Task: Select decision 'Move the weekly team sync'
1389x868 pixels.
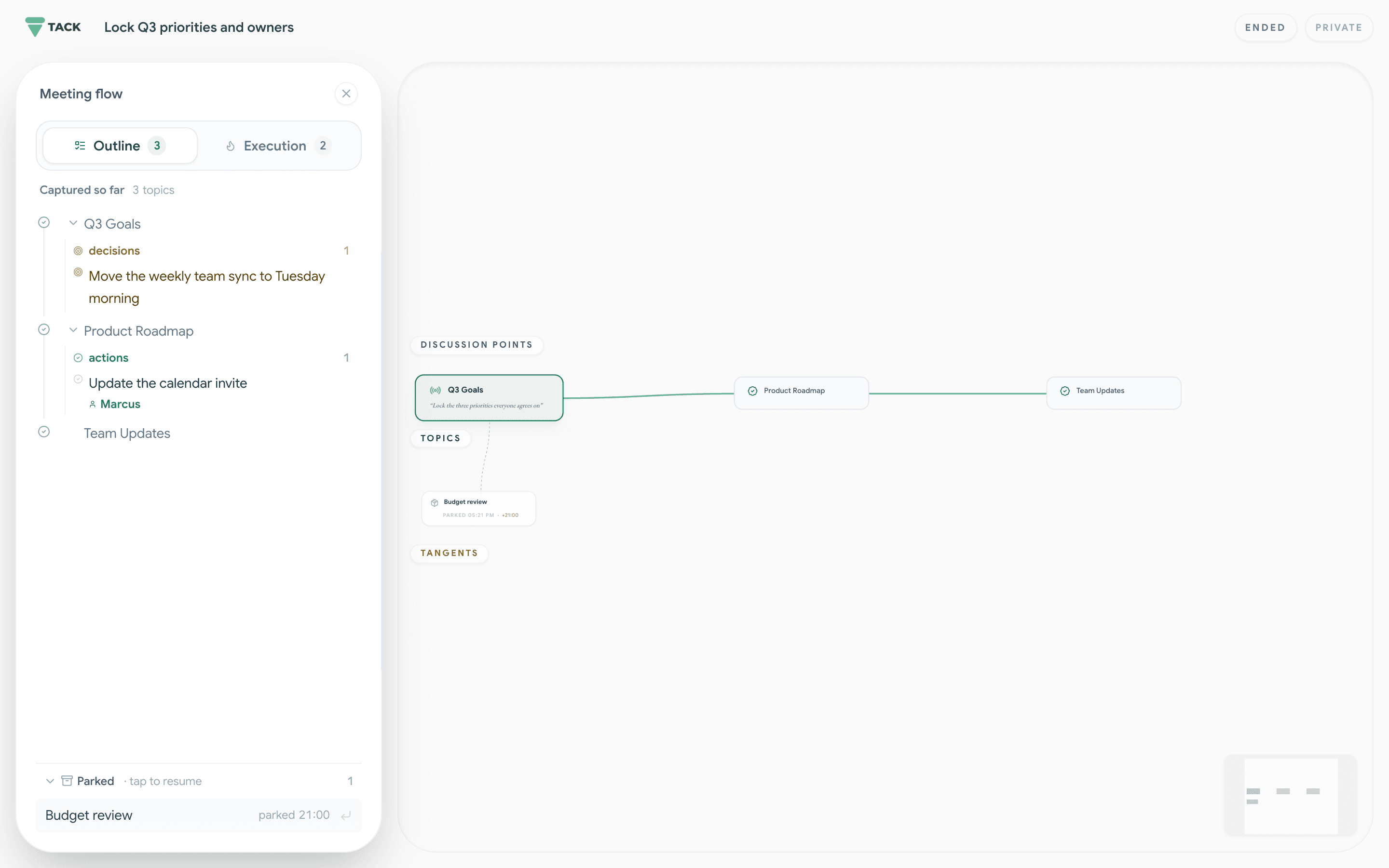Action: (206, 287)
